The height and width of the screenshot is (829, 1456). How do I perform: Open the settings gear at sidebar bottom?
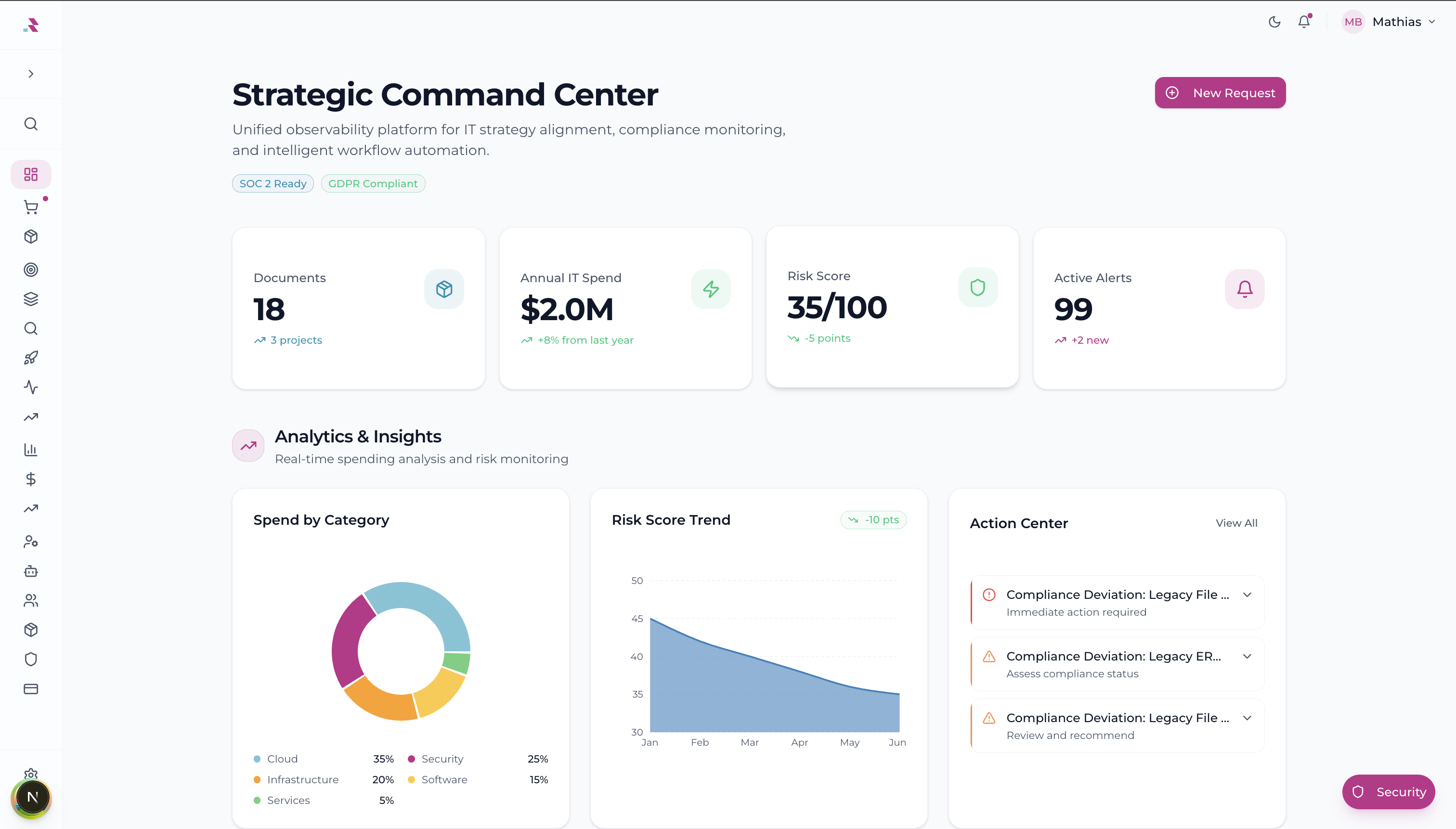[31, 774]
